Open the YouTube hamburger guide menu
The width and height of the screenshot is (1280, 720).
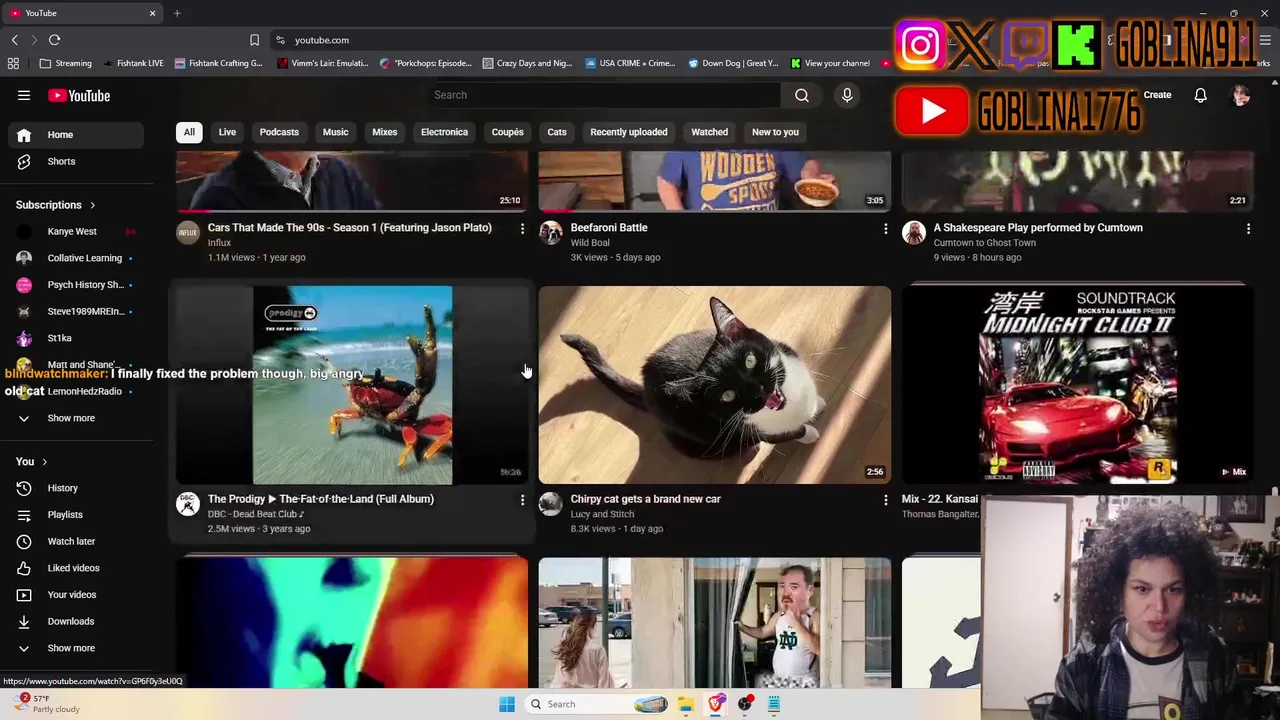coord(24,95)
